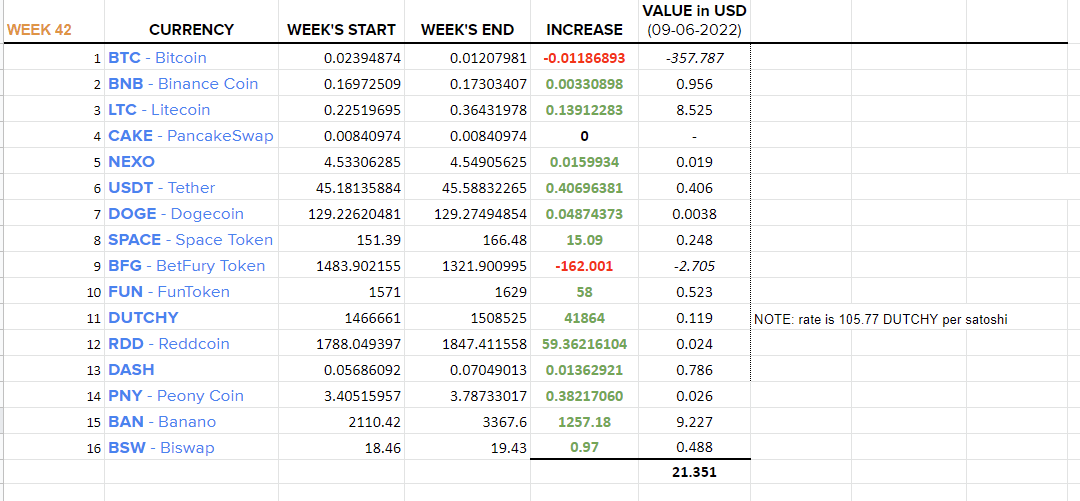Viewport: 1080px width, 501px height.
Task: Click the BAN - Banano link
Action: click(x=162, y=422)
